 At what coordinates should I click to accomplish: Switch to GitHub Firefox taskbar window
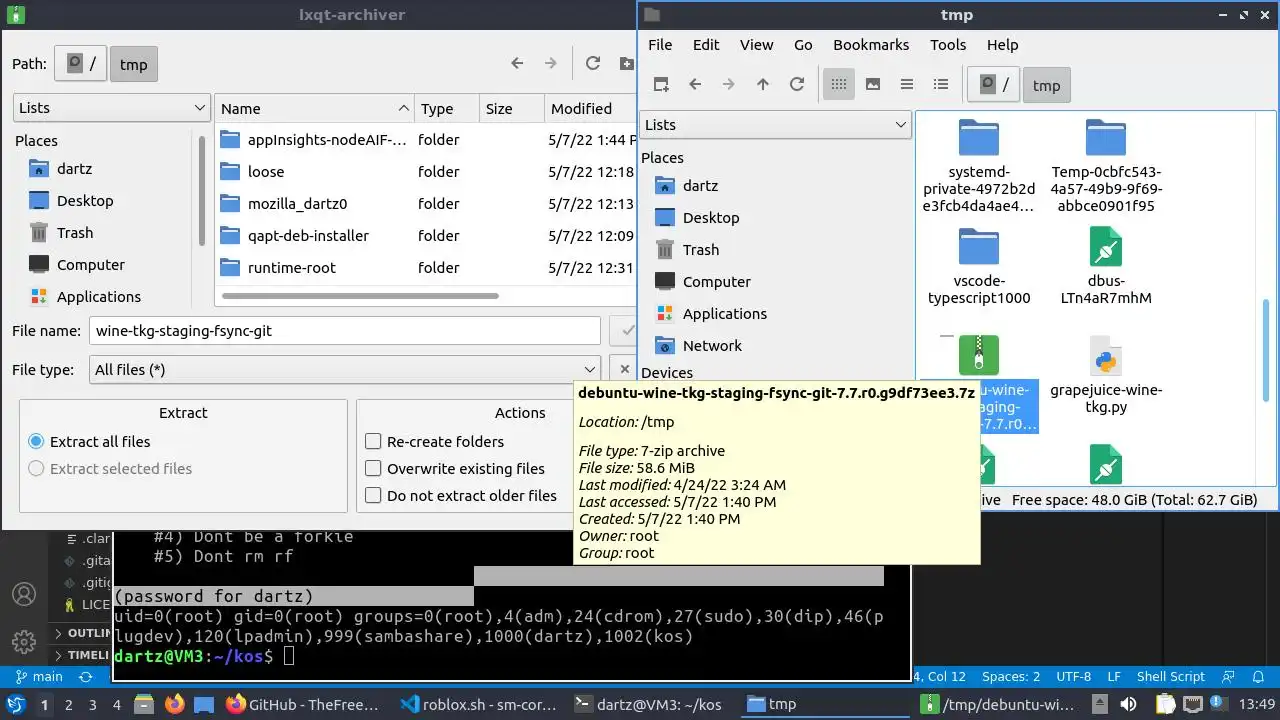(x=302, y=704)
